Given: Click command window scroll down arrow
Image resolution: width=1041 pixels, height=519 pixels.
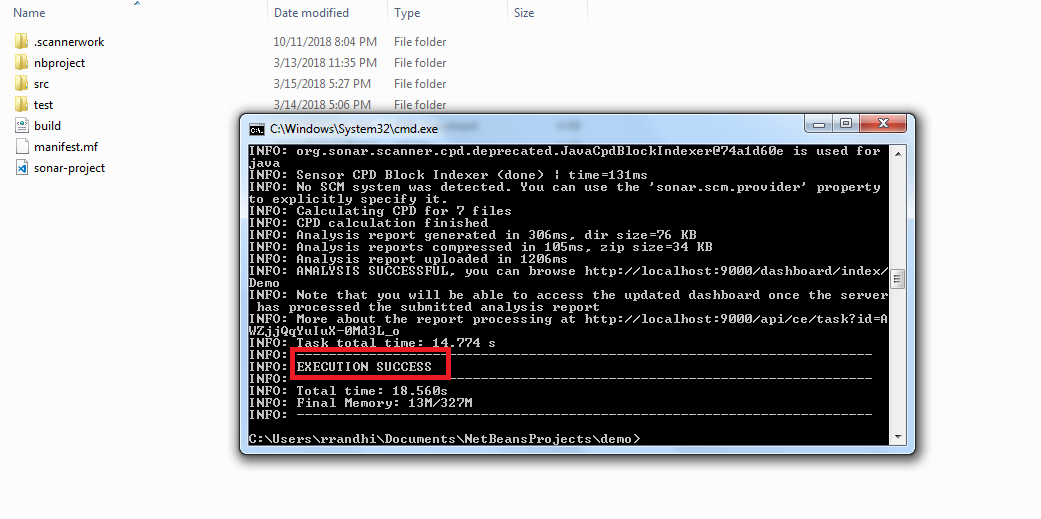Looking at the screenshot, I should 898,437.
